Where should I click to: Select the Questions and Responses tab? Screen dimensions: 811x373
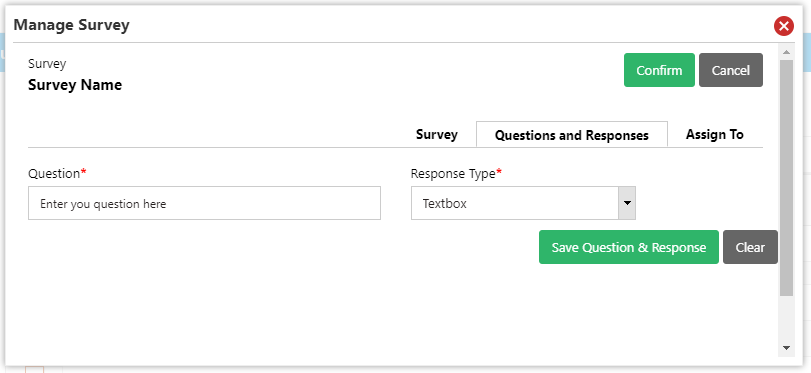coord(572,135)
